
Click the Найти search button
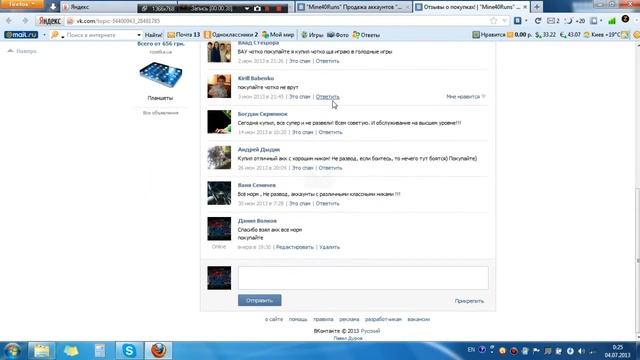click(x=153, y=35)
